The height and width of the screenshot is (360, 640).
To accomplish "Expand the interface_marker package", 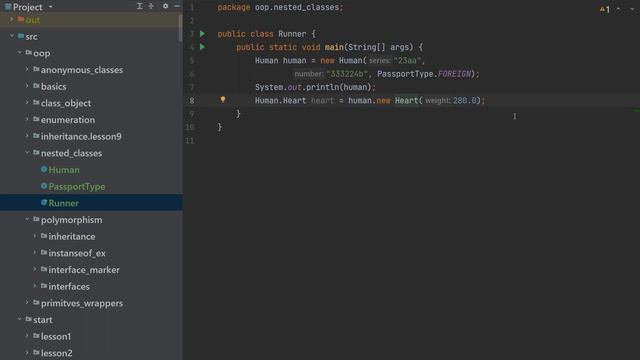I will tap(35, 270).
